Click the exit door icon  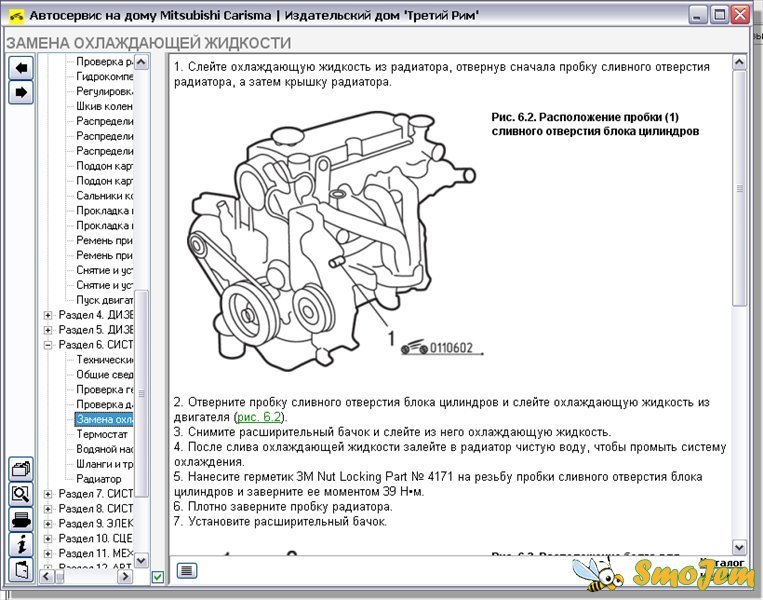click(x=20, y=569)
